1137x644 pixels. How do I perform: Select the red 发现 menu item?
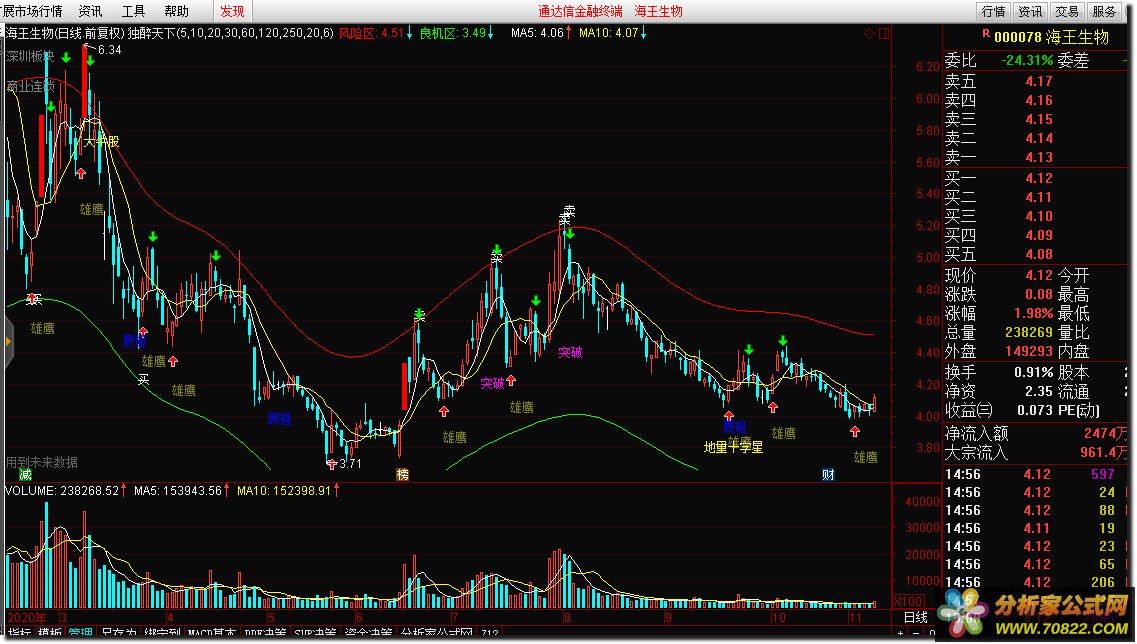(232, 11)
